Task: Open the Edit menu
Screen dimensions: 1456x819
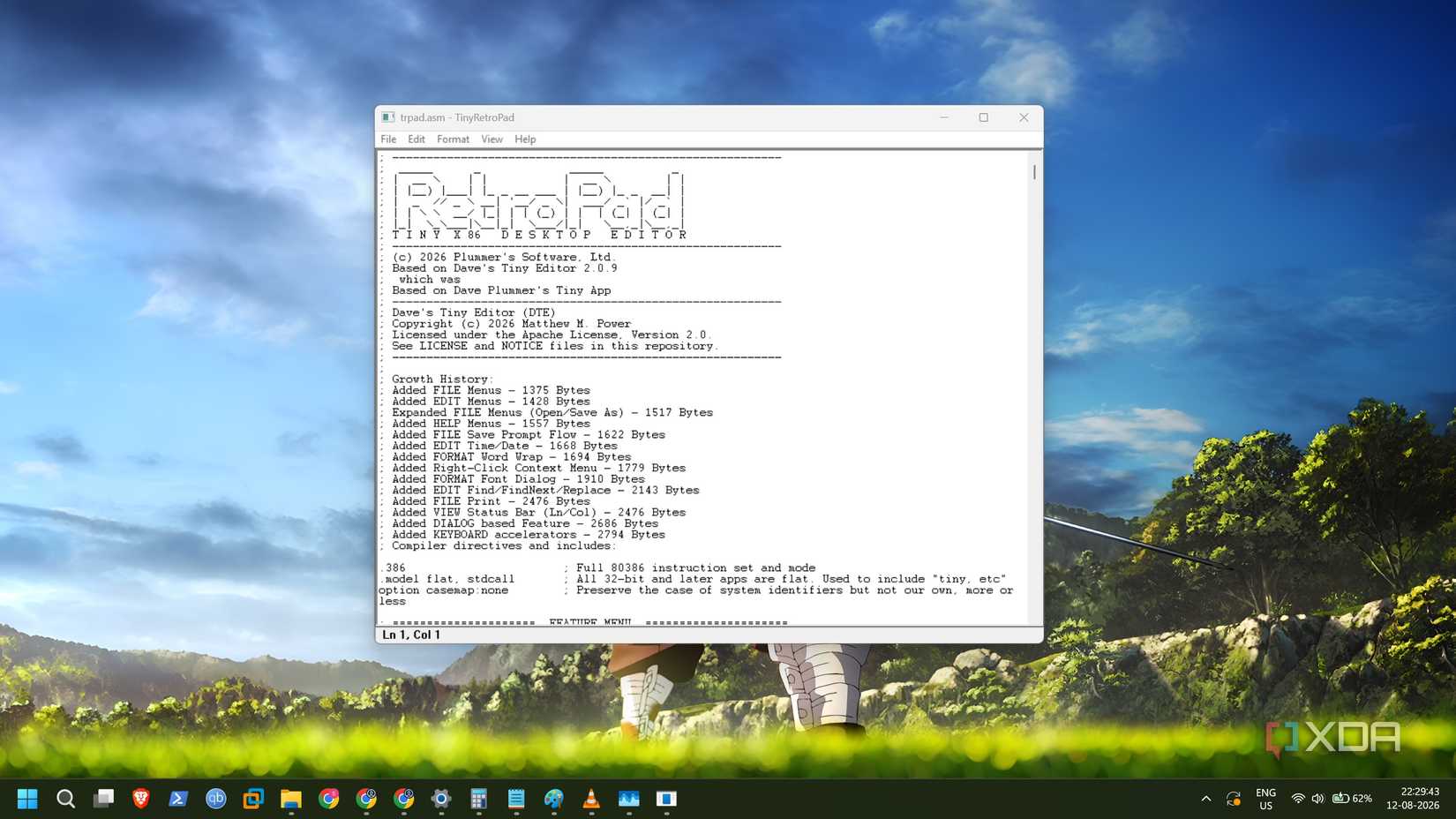Action: [417, 139]
